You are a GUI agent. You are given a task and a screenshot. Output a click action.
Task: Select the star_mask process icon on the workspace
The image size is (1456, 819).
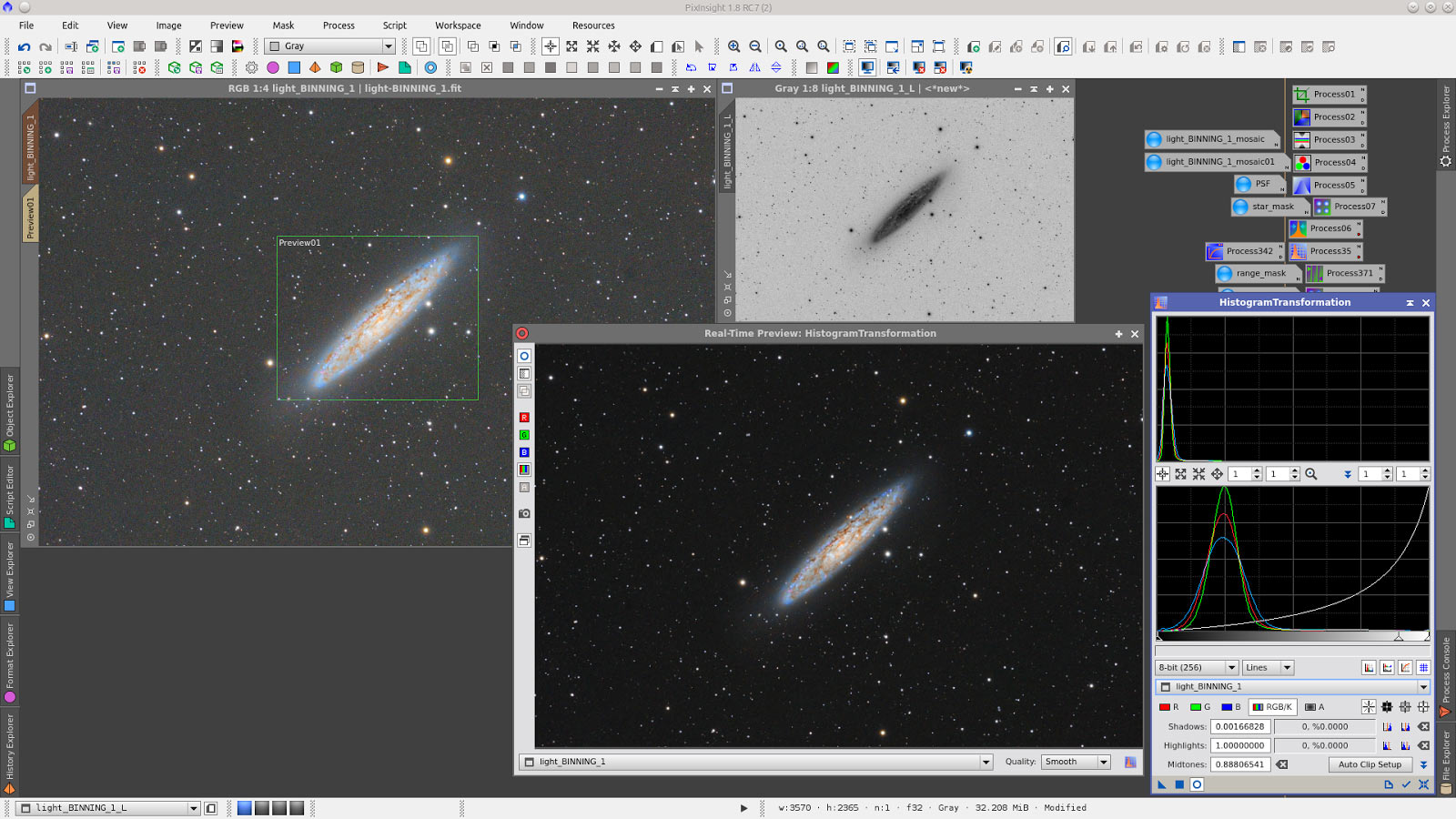[1268, 207]
